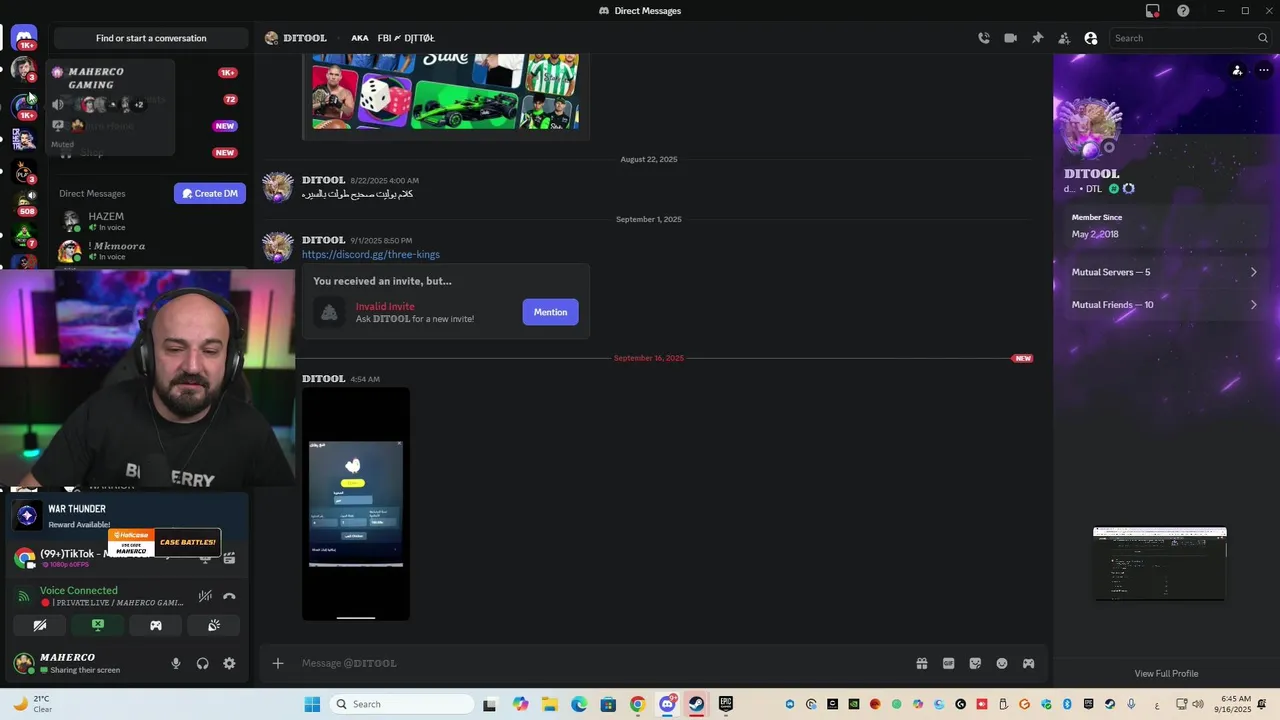Open weather widget 21°C Clear

(x=32, y=704)
